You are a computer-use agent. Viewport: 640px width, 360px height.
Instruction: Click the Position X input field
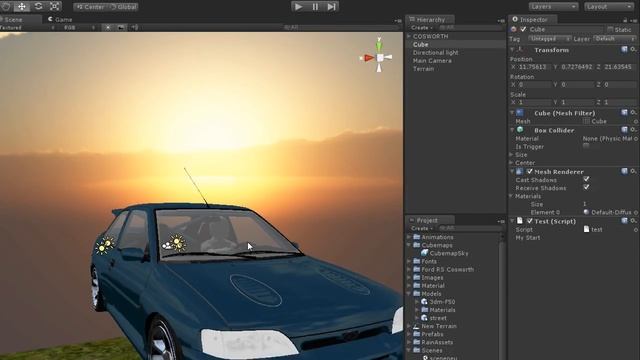tap(534, 67)
